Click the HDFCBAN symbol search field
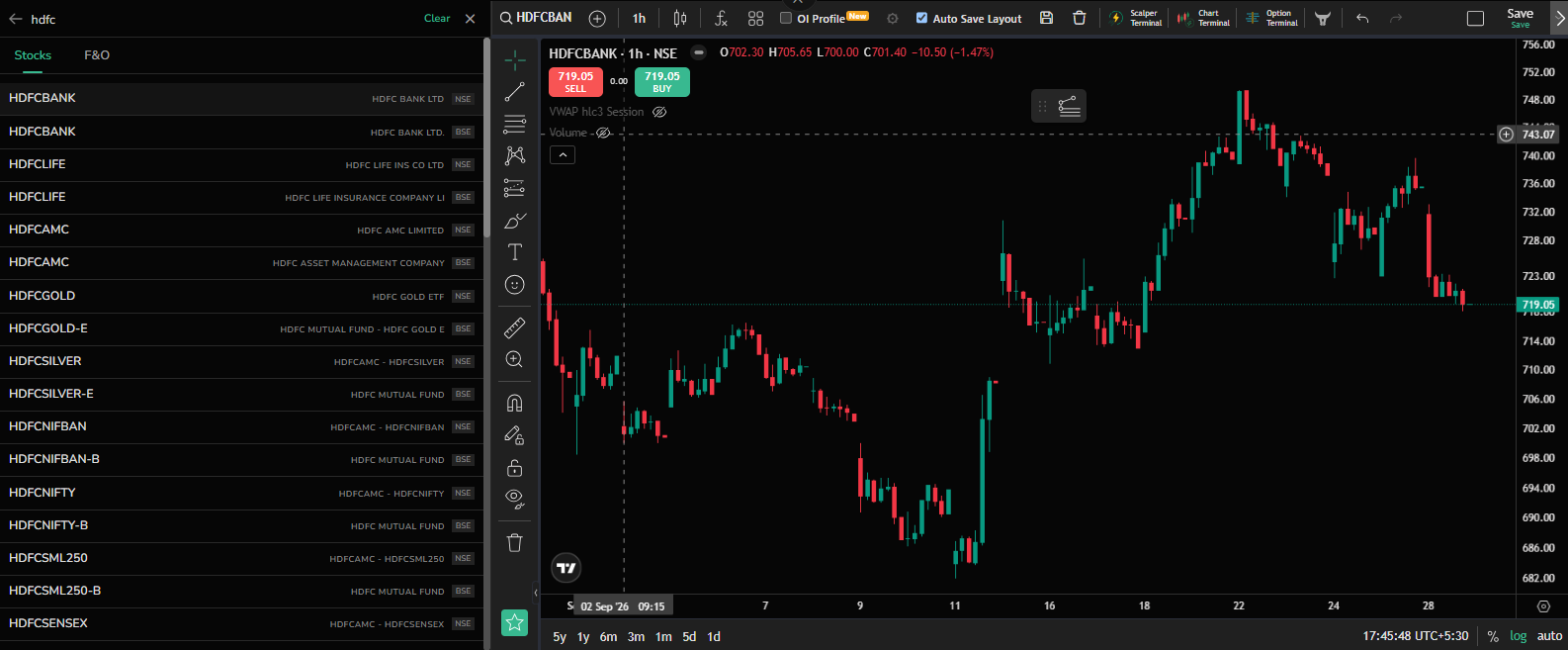Screen dimensions: 1568x650 point(536,18)
